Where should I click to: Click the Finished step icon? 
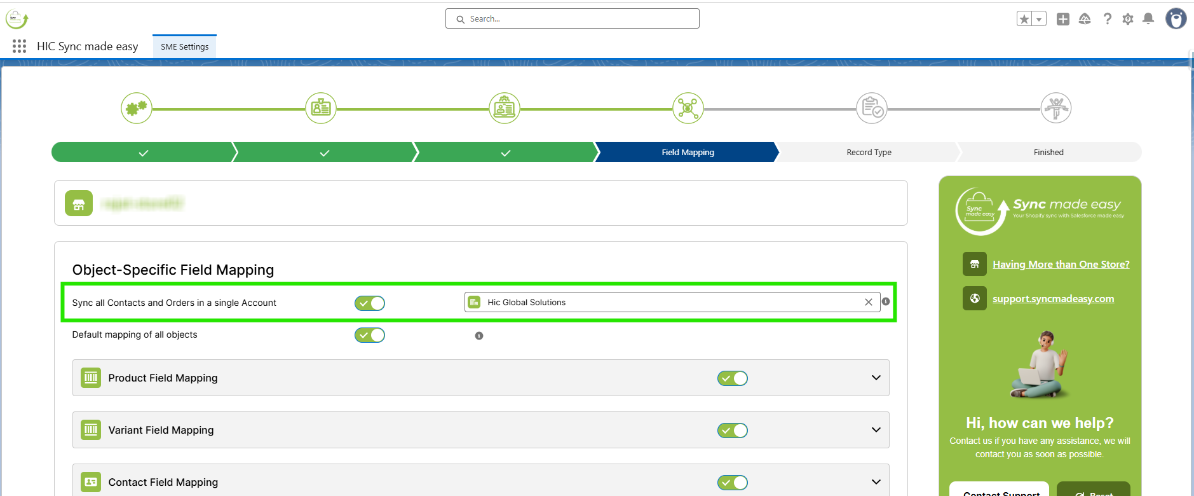pos(1056,108)
